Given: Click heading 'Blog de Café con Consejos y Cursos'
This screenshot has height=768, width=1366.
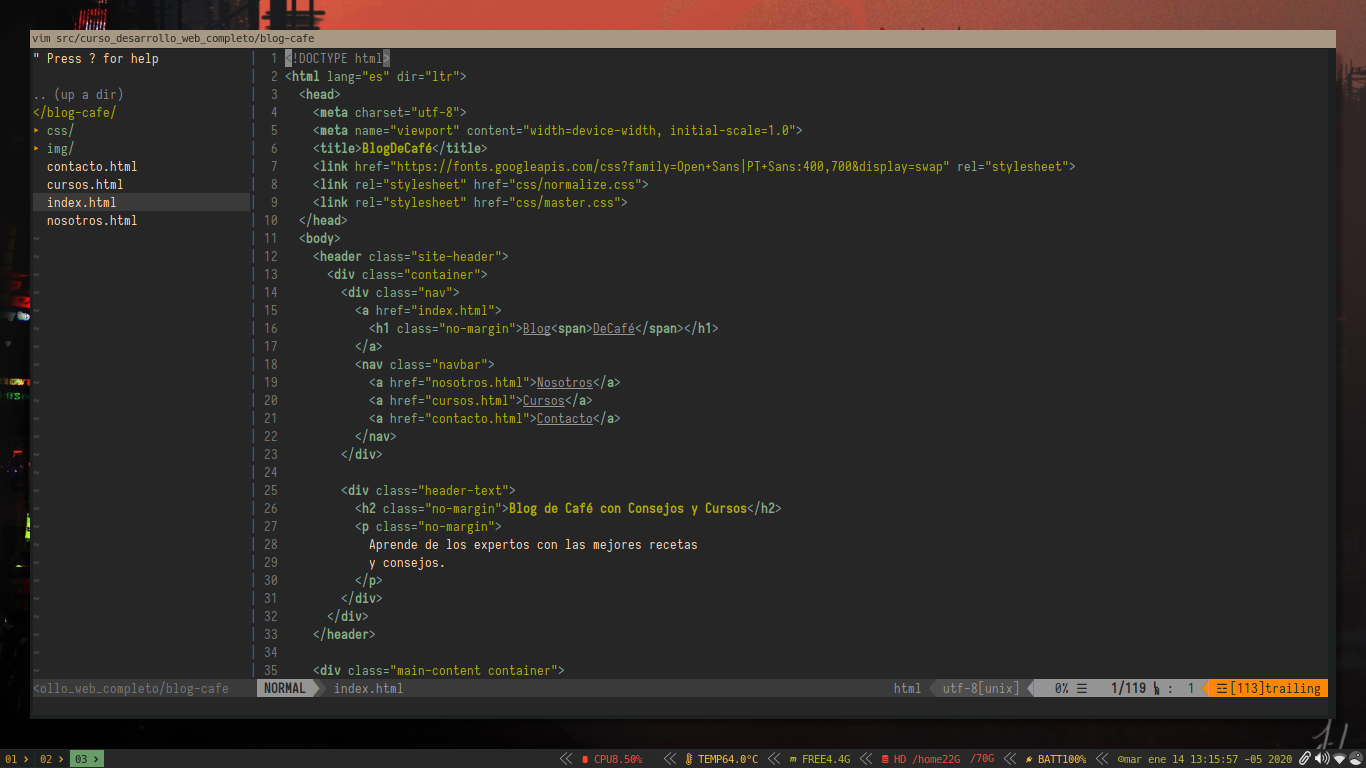Looking at the screenshot, I should 628,508.
